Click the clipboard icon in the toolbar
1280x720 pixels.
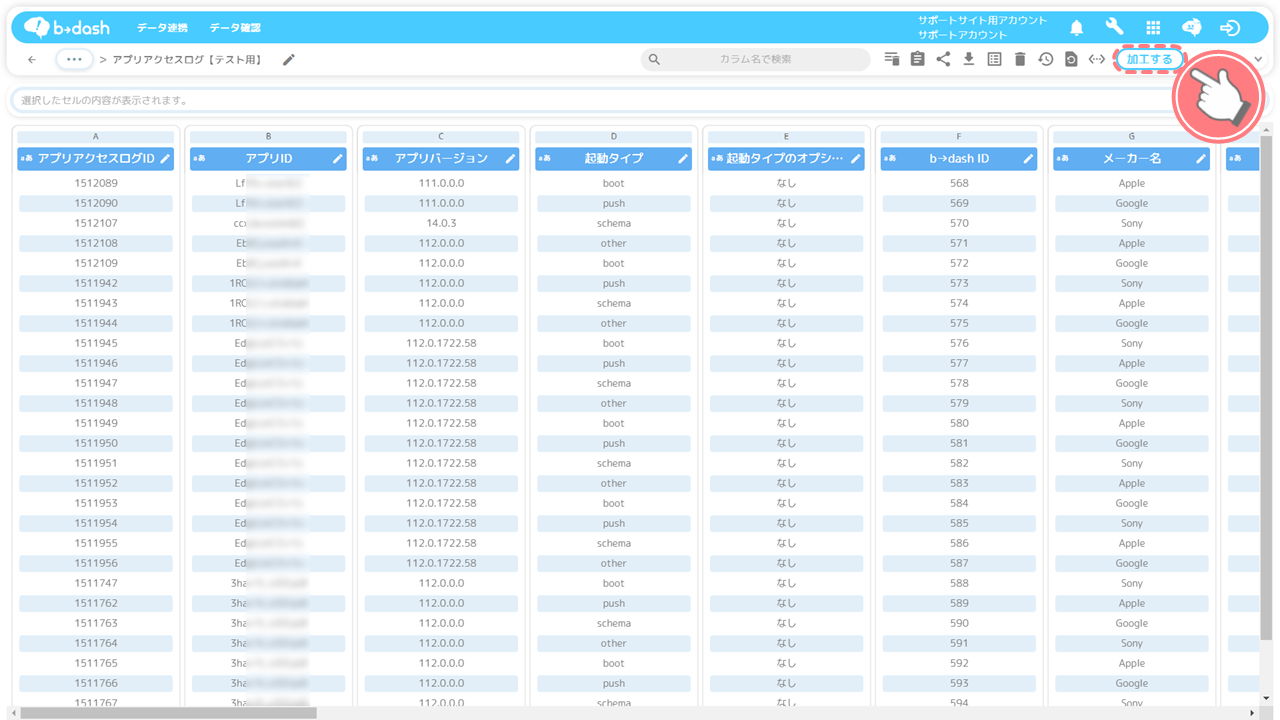(x=918, y=60)
